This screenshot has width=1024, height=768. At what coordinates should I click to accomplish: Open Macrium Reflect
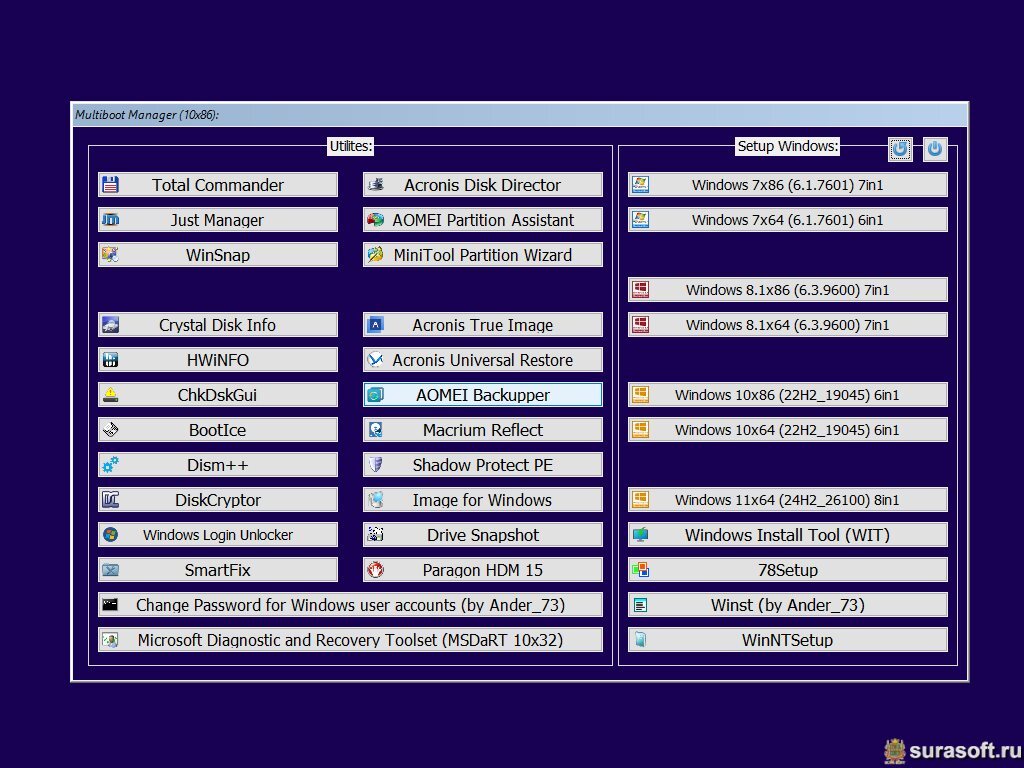[483, 430]
